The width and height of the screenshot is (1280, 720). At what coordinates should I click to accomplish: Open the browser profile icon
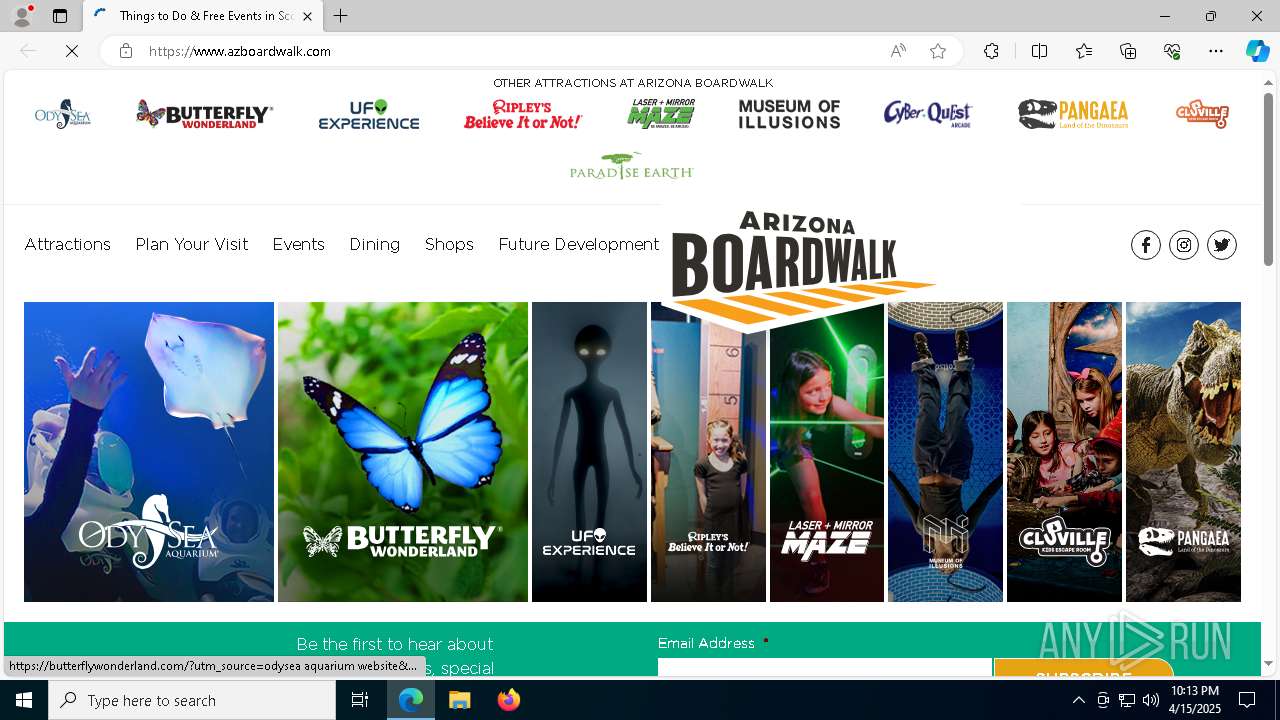[x=22, y=16]
